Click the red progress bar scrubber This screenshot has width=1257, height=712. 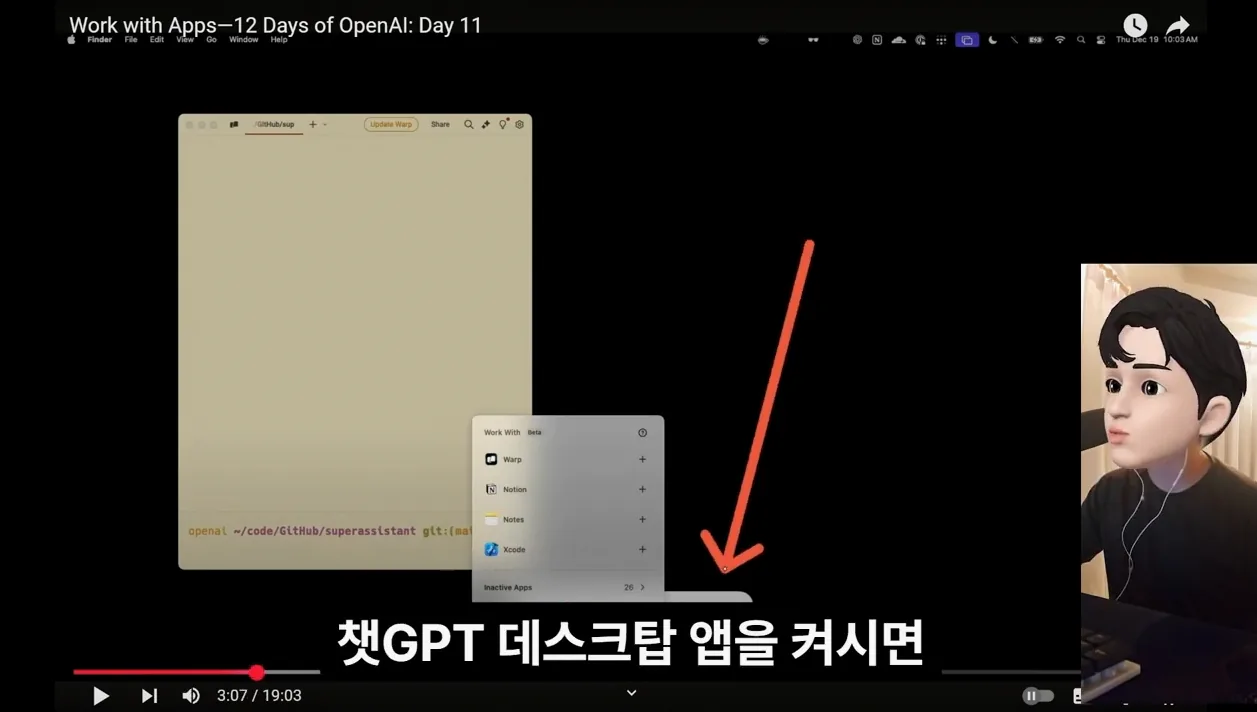tap(257, 673)
